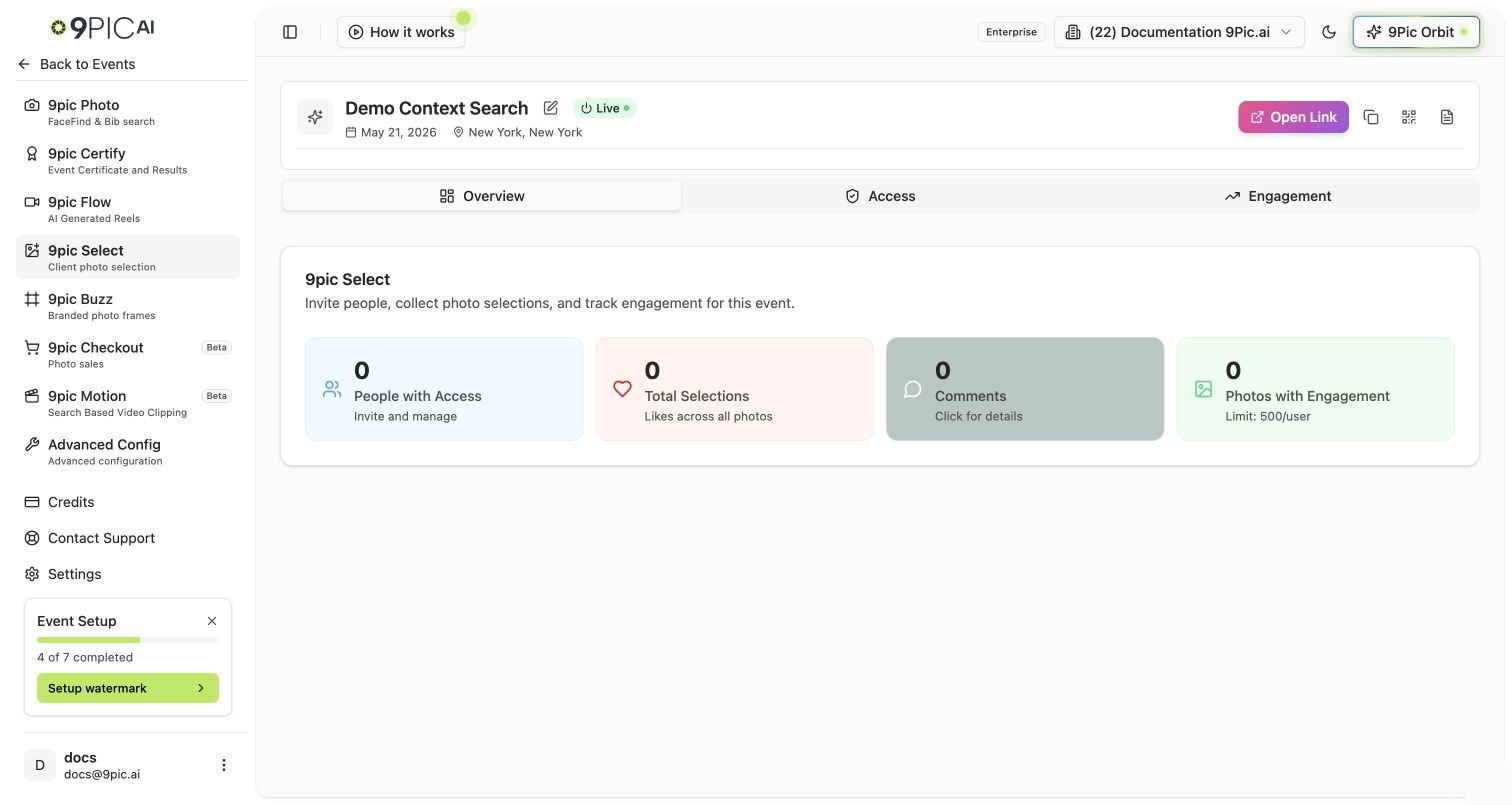1512x805 pixels.
Task: Click the Enterprise plan badge
Action: [x=1011, y=32]
